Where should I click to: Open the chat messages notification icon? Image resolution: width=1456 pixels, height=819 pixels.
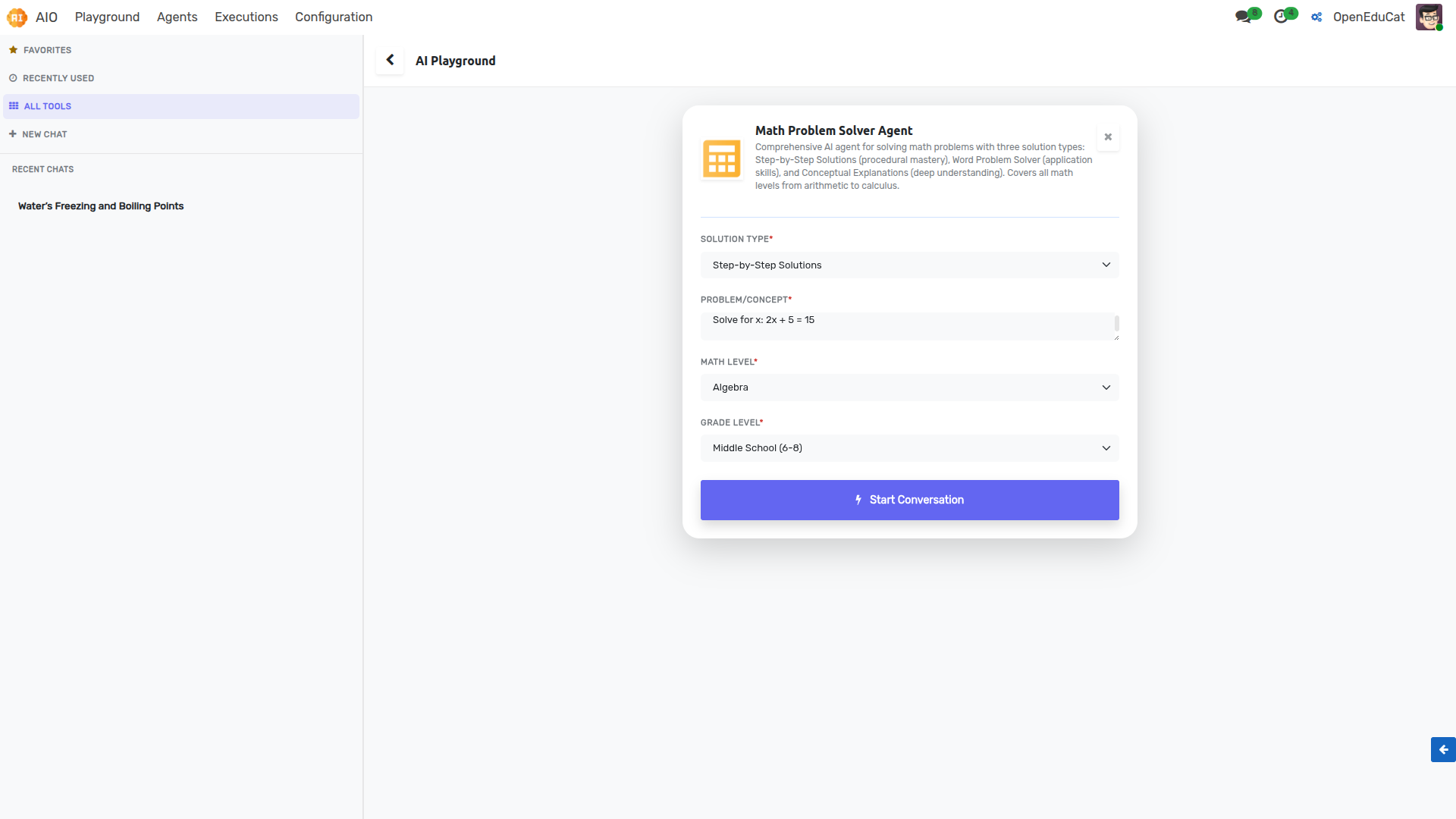pyautogui.click(x=1246, y=17)
